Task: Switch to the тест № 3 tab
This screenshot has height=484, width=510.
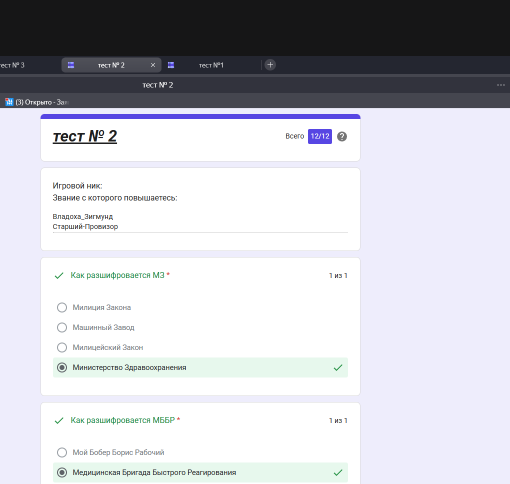Action: 12,65
